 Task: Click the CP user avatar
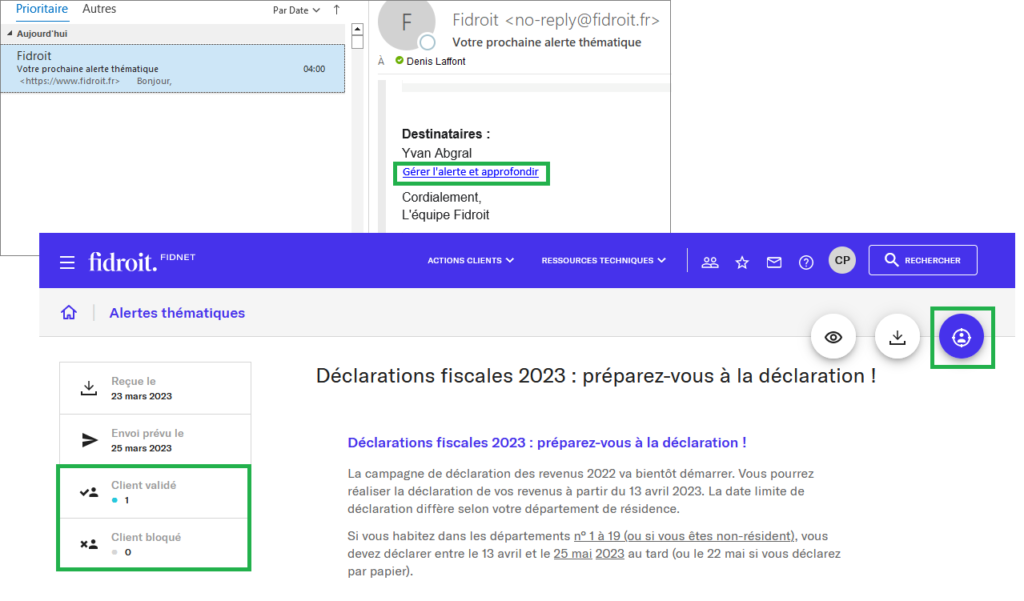click(x=842, y=260)
